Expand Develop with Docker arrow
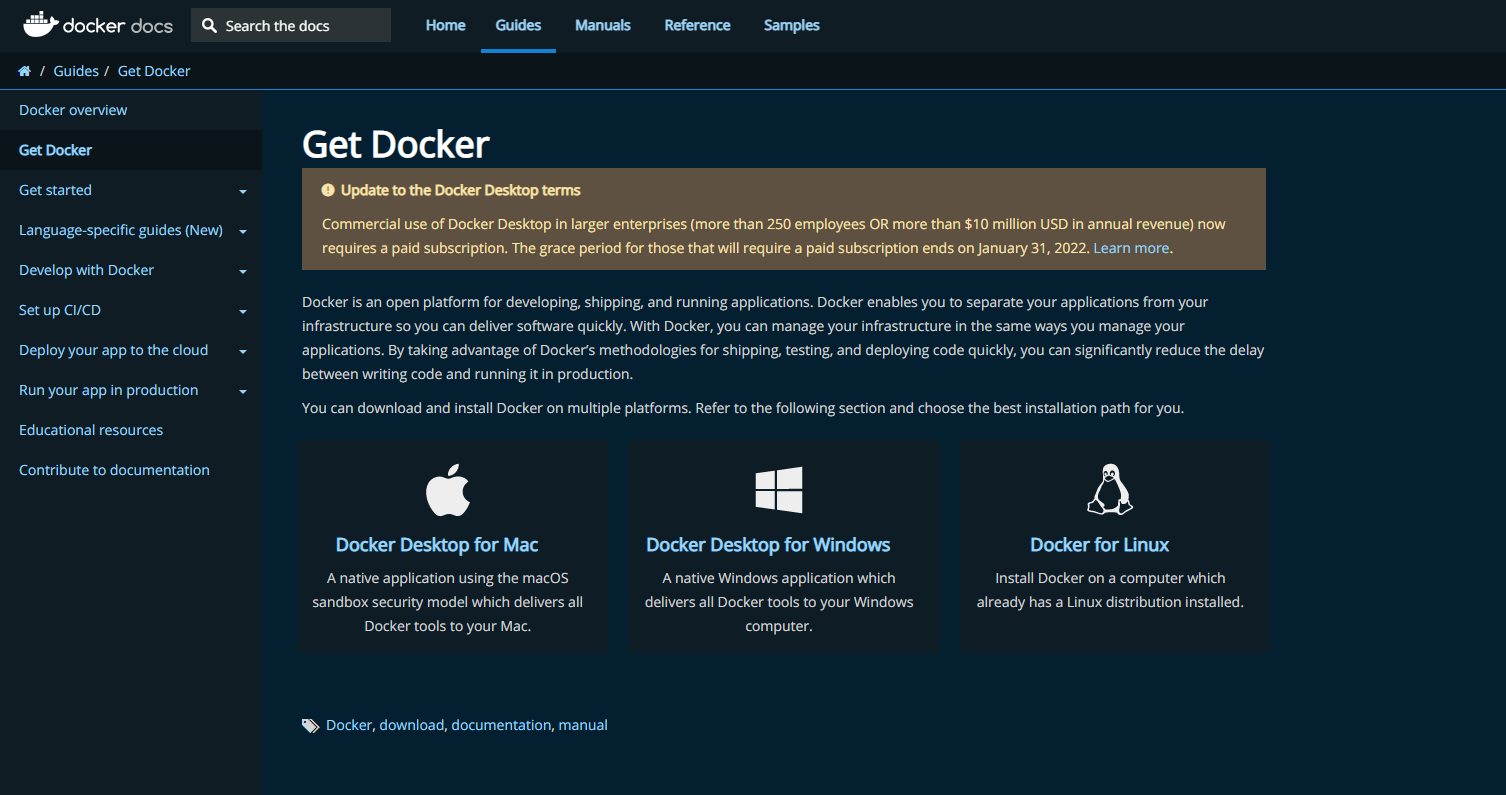This screenshot has width=1506, height=795. pyautogui.click(x=243, y=271)
